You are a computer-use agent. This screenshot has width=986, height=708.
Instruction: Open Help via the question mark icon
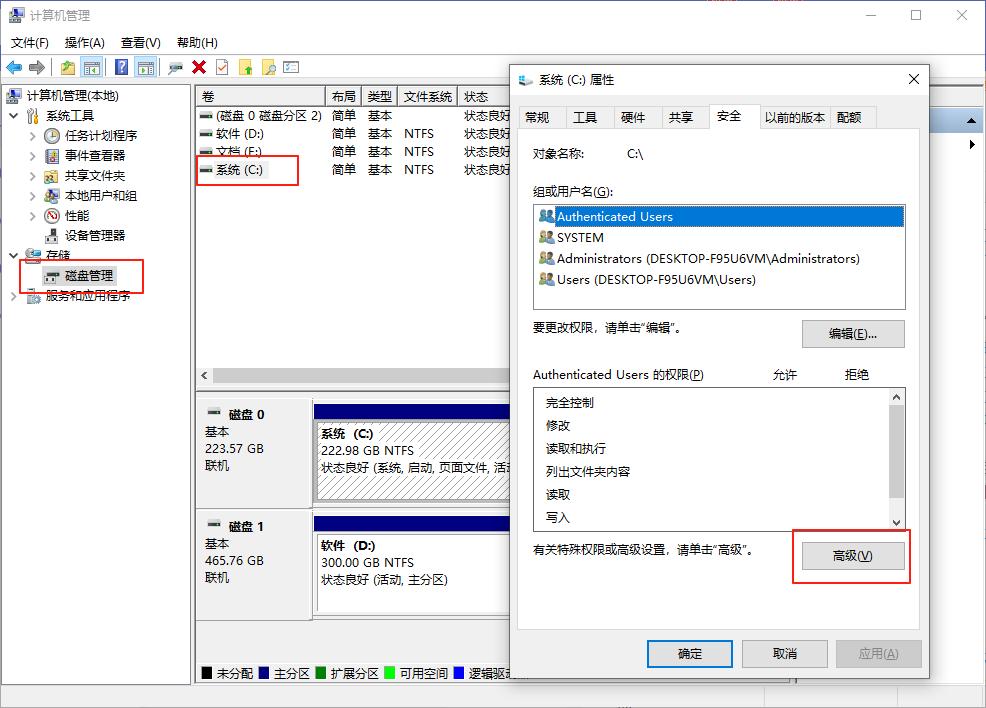click(121, 67)
